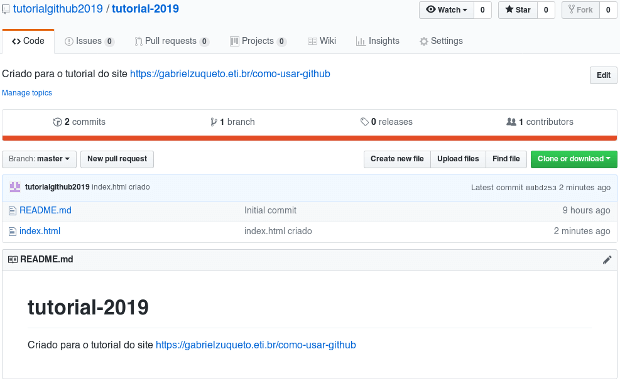Open the index.html file
This screenshot has width=620, height=381.
tap(40, 231)
